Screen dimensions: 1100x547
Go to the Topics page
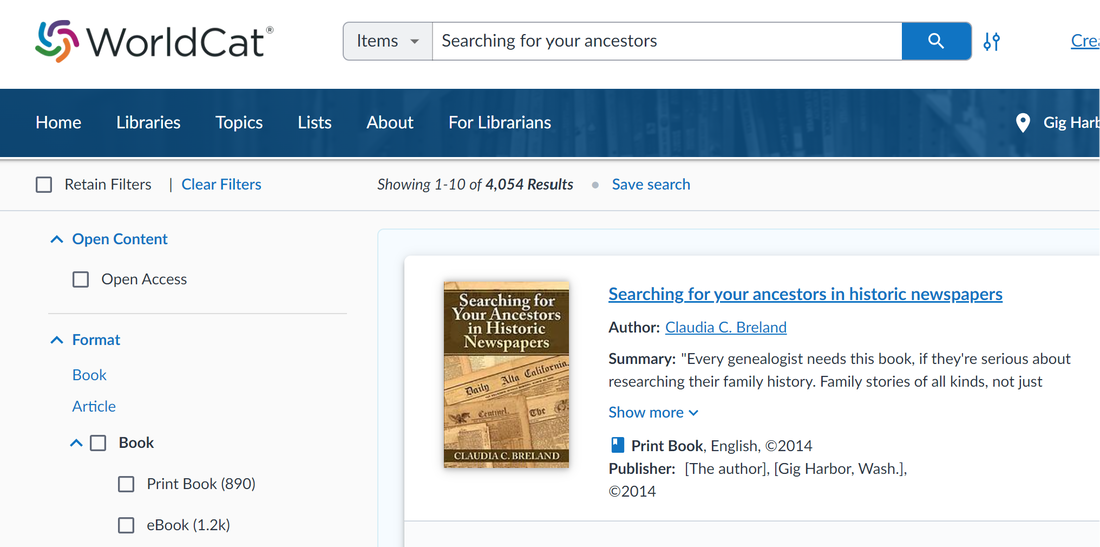pyautogui.click(x=239, y=123)
